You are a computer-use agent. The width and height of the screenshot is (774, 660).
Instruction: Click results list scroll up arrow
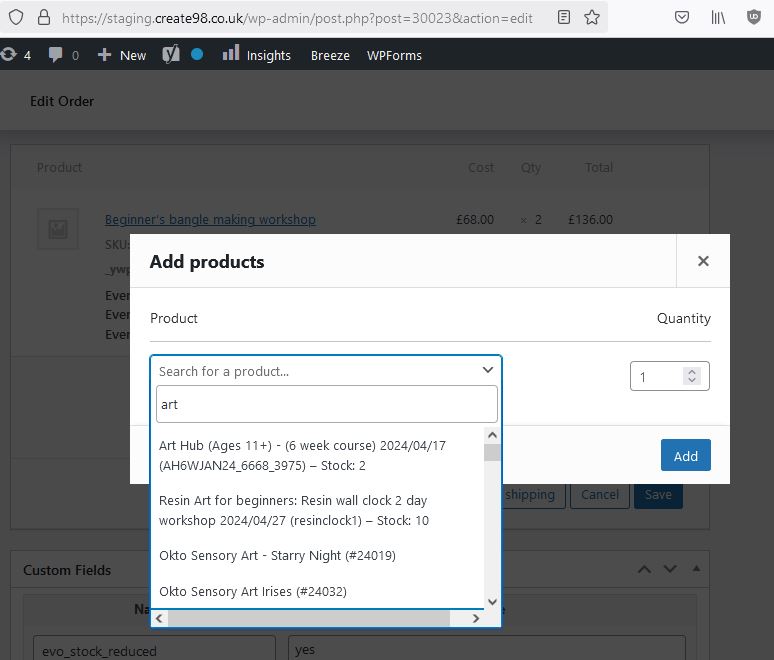point(492,435)
